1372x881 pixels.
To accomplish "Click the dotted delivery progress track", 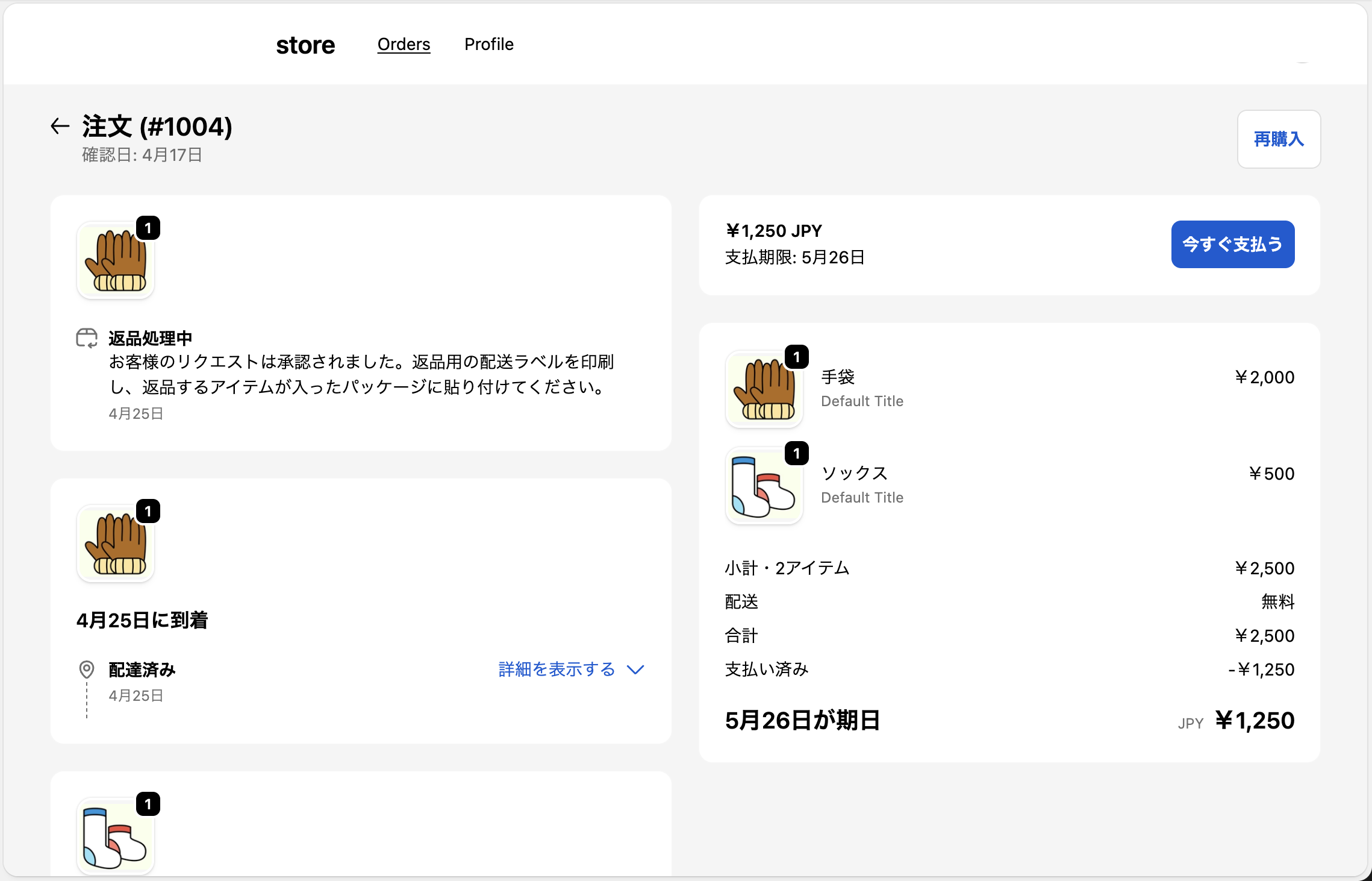I will click(x=86, y=702).
